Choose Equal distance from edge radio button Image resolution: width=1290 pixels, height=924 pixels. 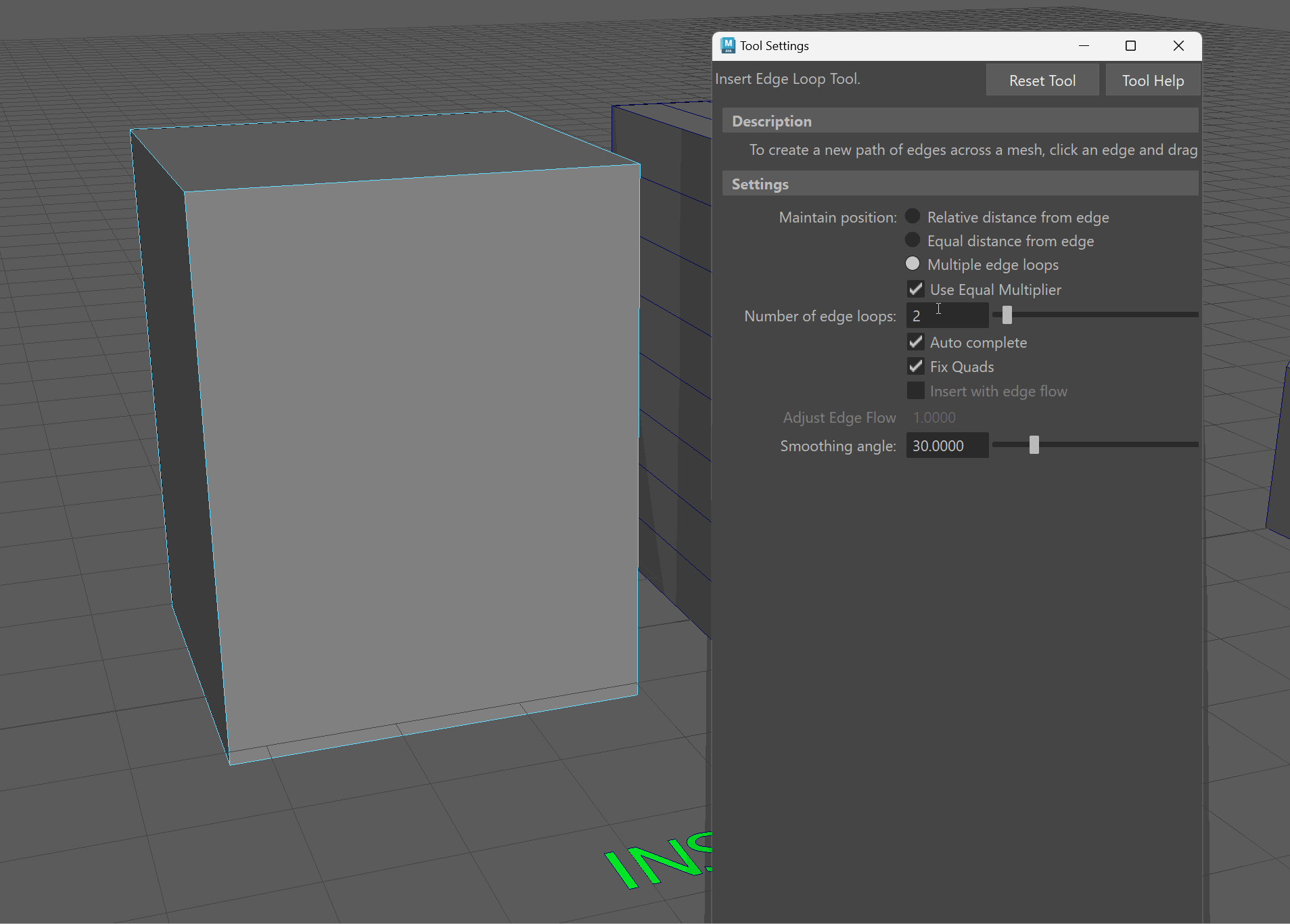(913, 240)
